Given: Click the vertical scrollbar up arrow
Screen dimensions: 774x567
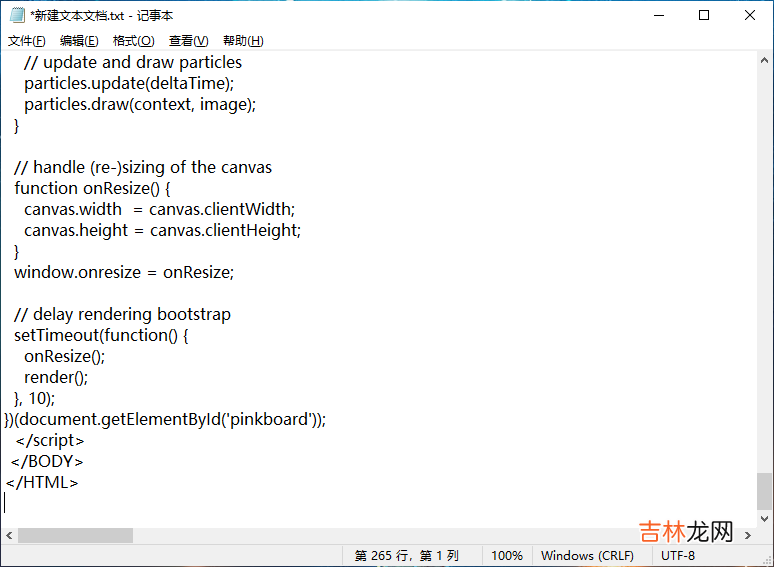Looking at the screenshot, I should [x=764, y=60].
